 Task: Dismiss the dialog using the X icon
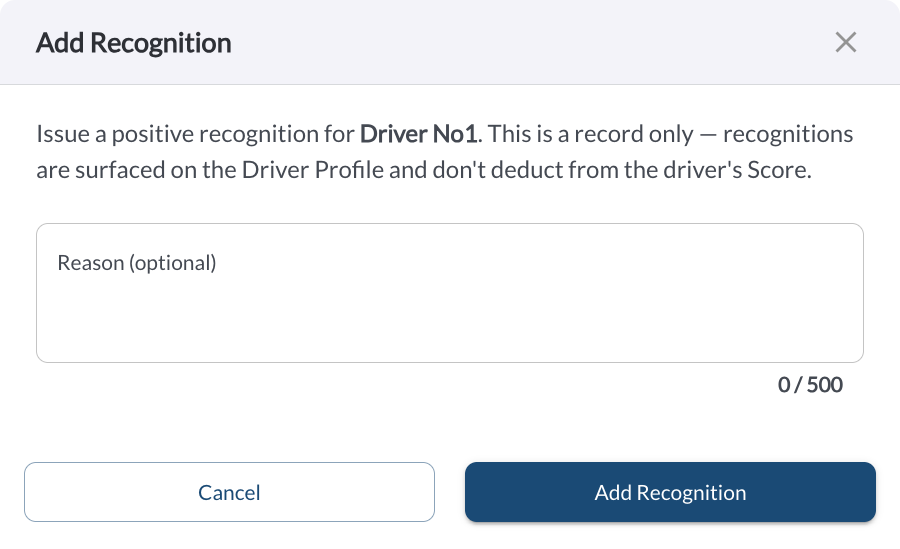[x=845, y=42]
